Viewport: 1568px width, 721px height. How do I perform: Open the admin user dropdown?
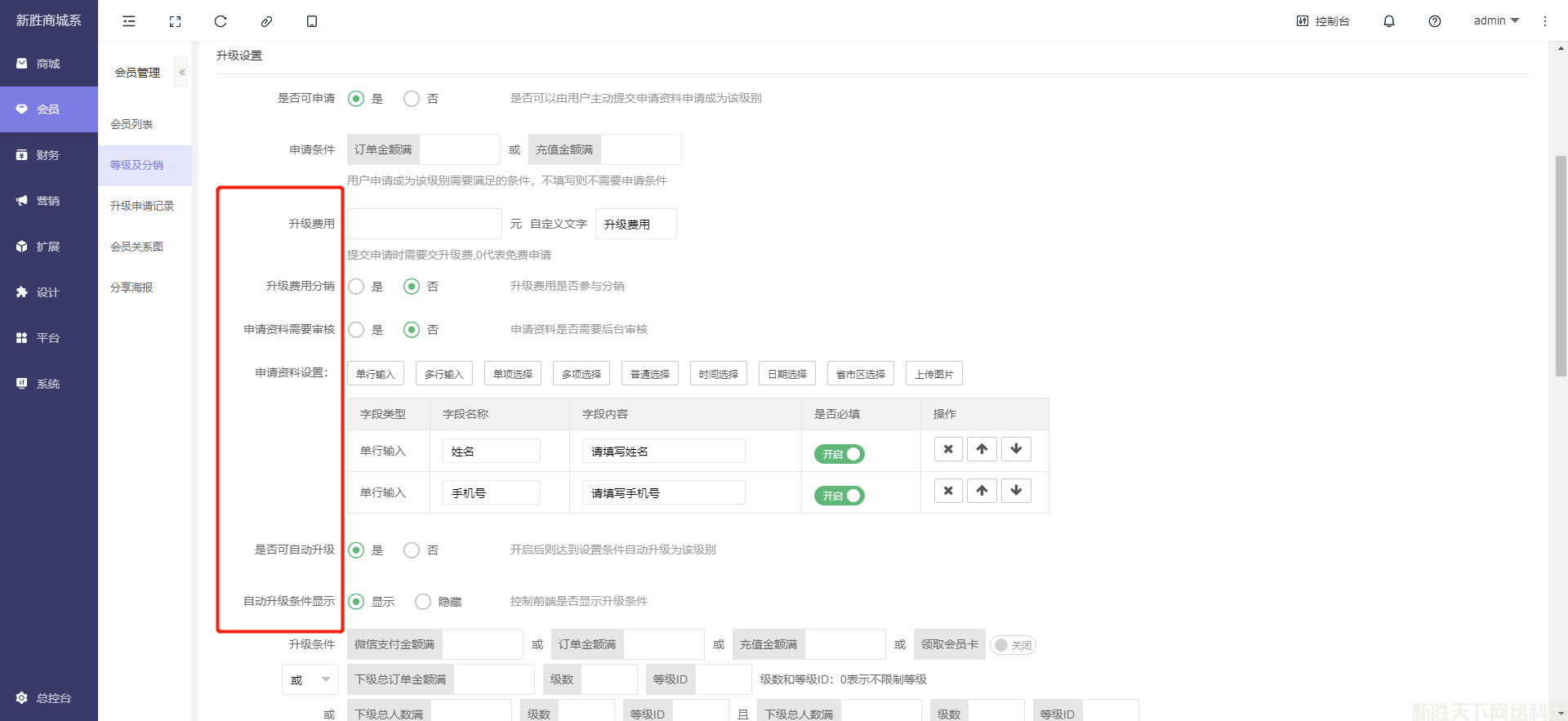click(1495, 21)
